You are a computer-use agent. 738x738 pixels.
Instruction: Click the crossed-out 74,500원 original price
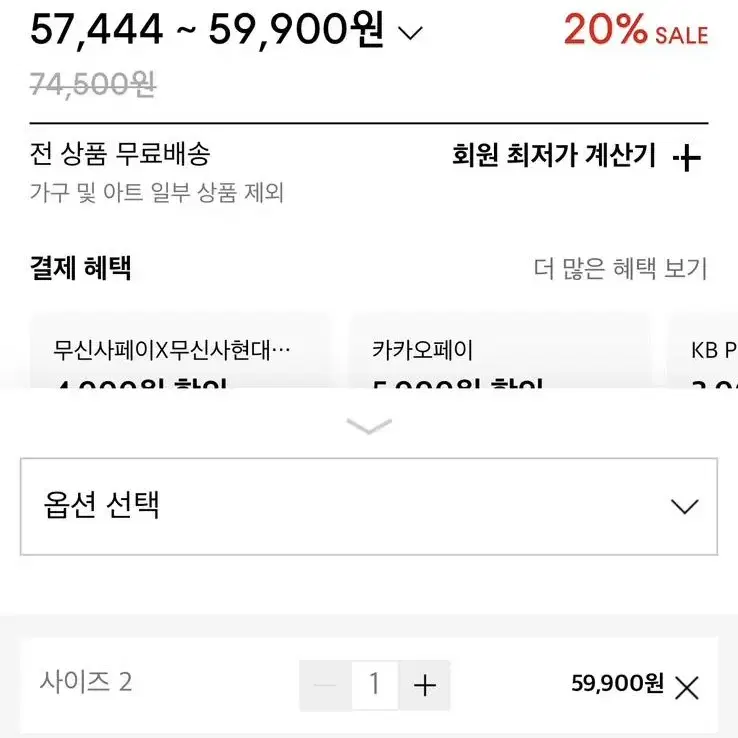[x=92, y=85]
